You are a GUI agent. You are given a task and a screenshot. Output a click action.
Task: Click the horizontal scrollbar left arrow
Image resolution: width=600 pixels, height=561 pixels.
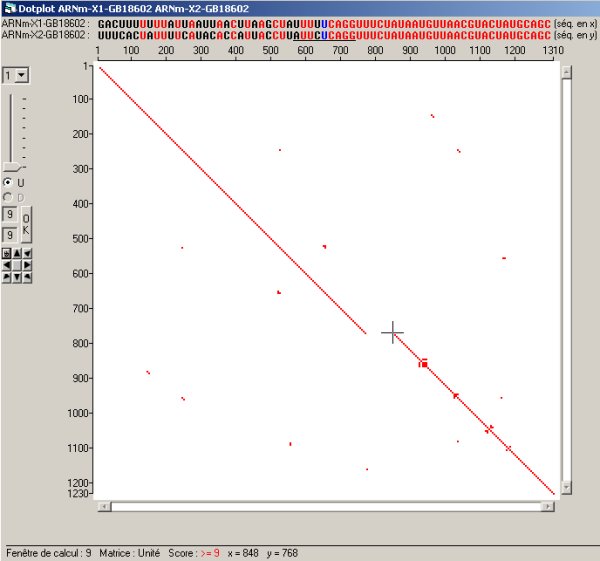tap(103, 506)
